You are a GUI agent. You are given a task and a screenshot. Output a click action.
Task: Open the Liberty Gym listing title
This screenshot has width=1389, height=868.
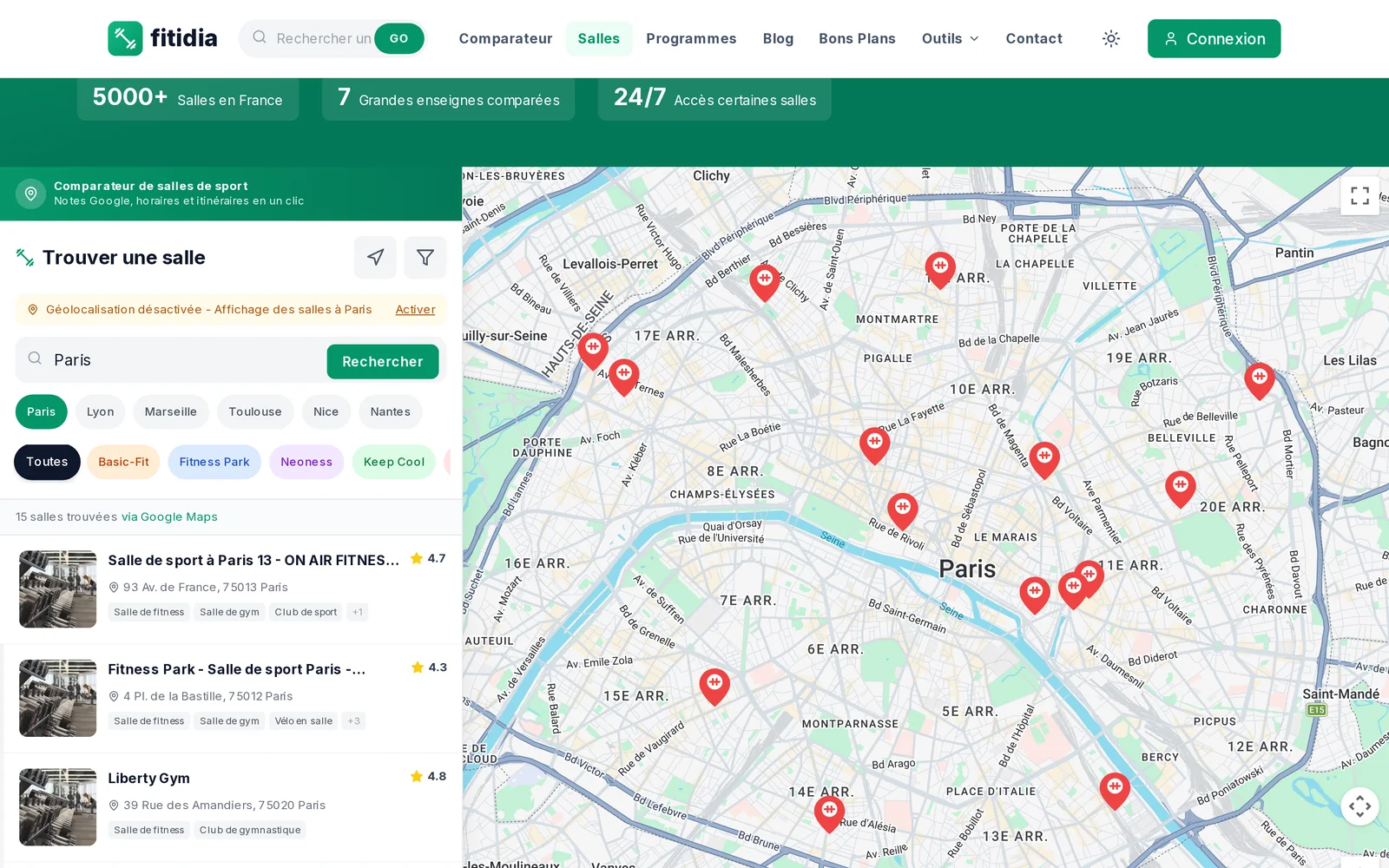pos(148,778)
